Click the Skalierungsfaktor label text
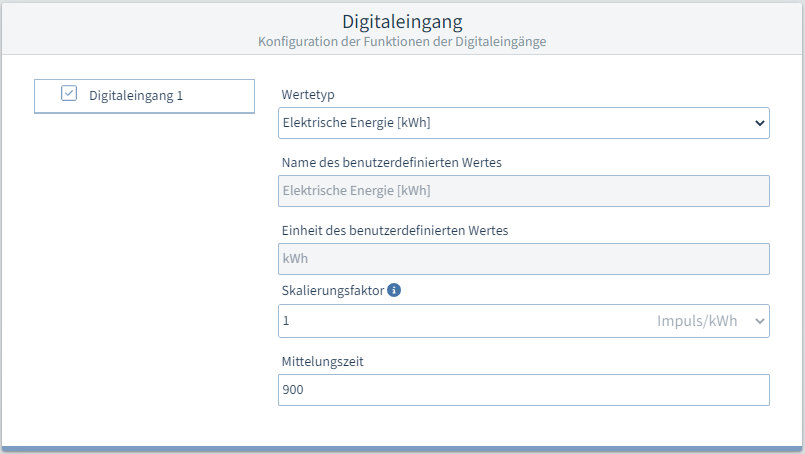Screen dimensions: 805x454 pyautogui.click(x=331, y=291)
